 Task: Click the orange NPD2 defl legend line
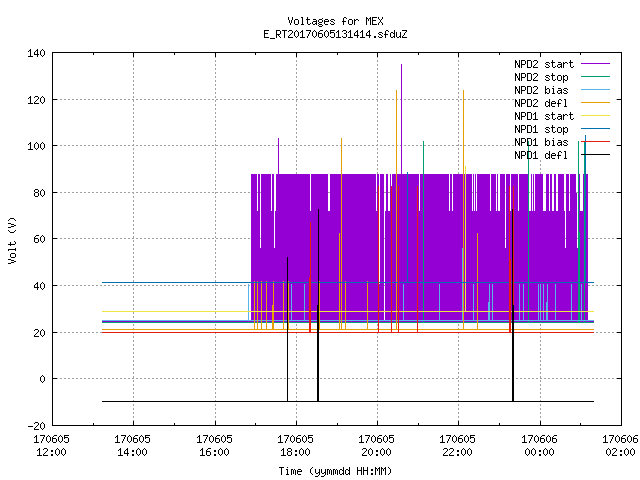[595, 103]
